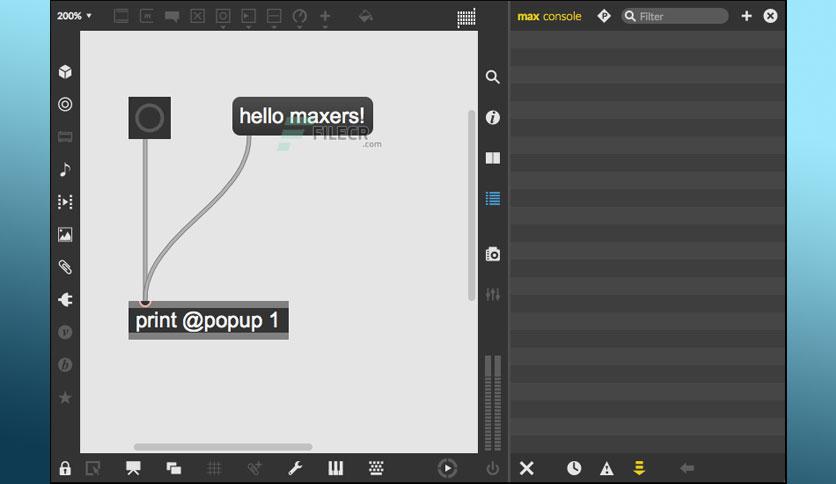
Task: Open the images browser in left sidebar
Action: point(65,235)
